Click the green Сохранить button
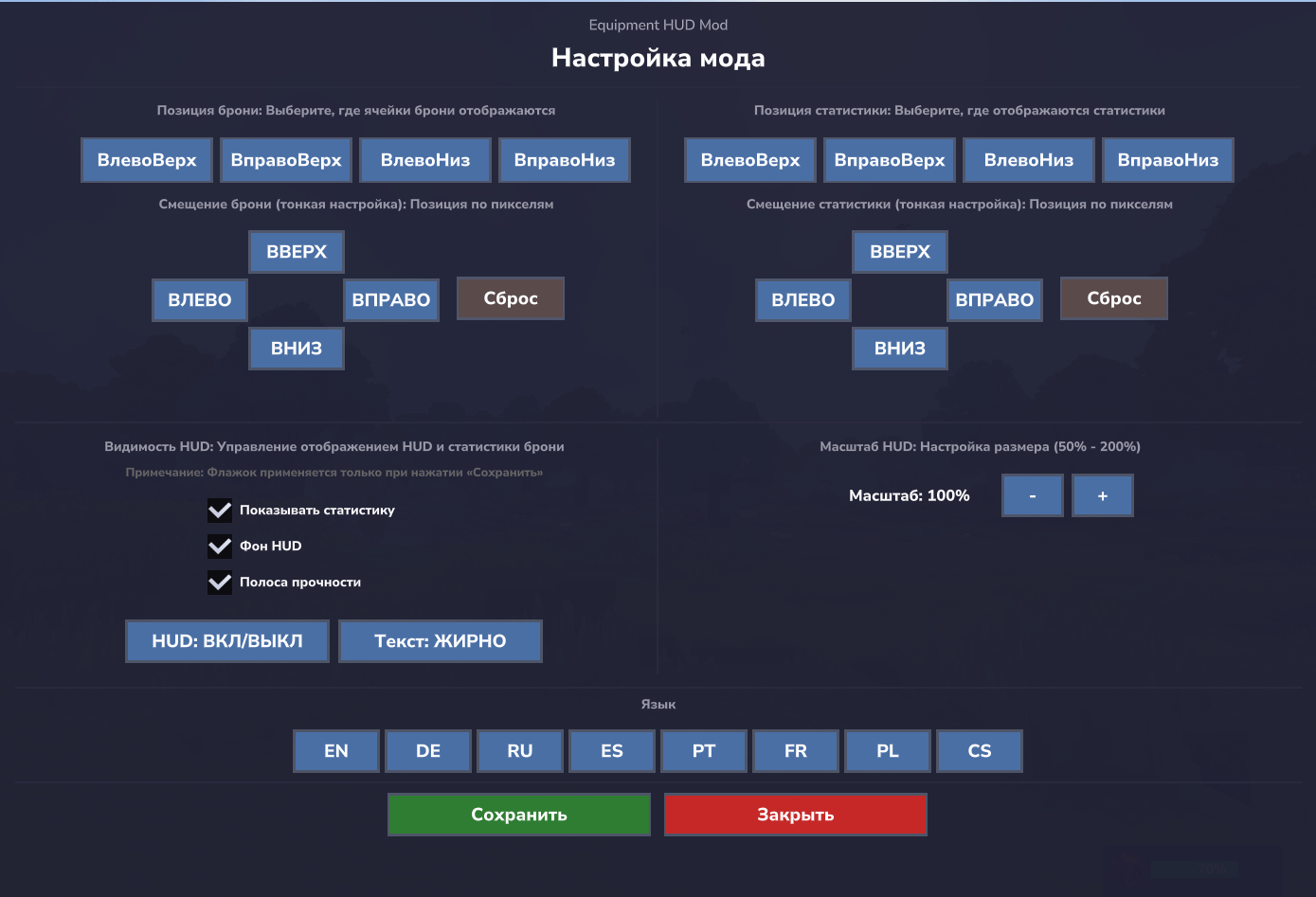This screenshot has height=897, width=1316. pos(519,815)
